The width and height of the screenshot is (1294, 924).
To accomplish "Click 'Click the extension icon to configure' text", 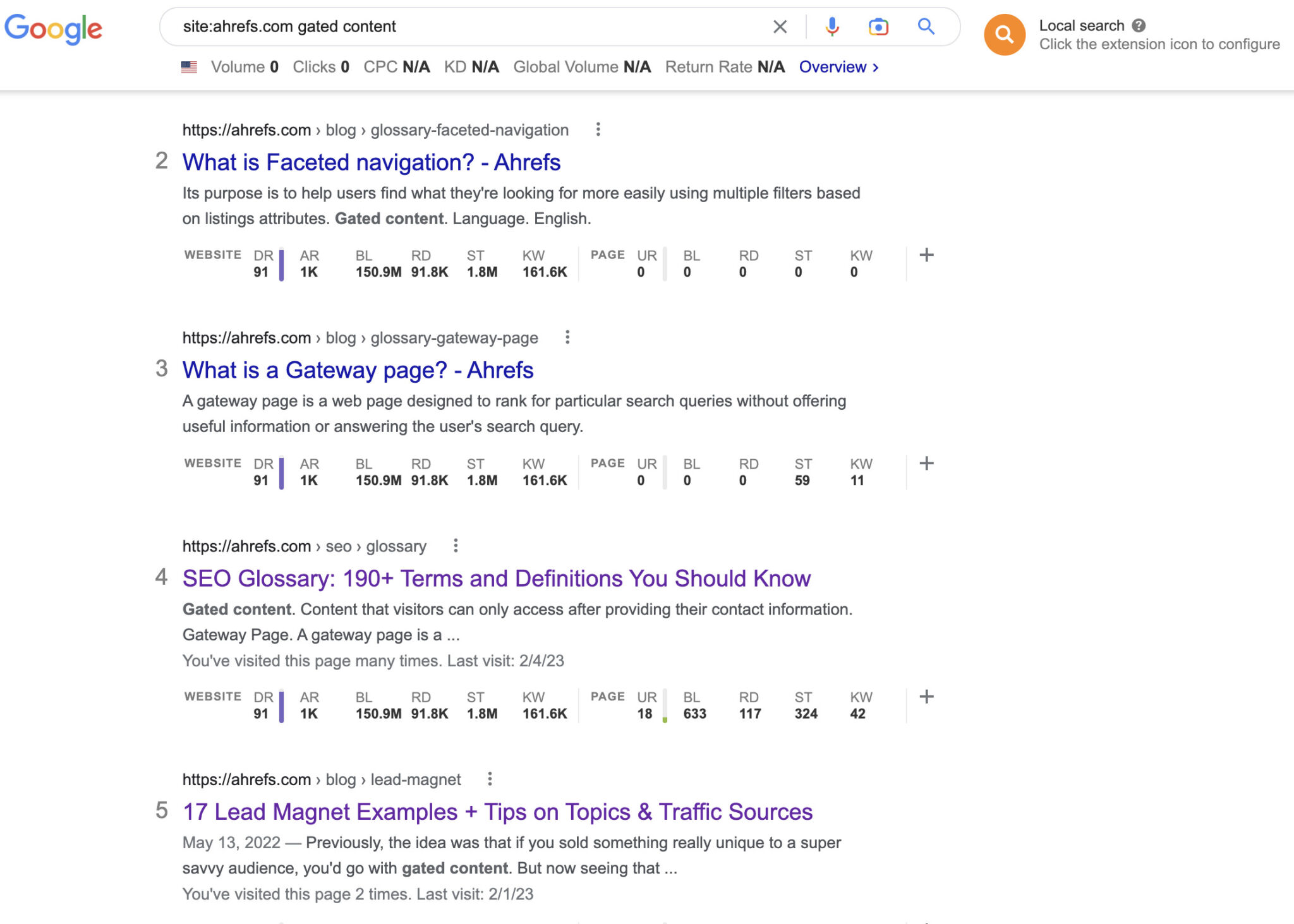I will [1159, 44].
